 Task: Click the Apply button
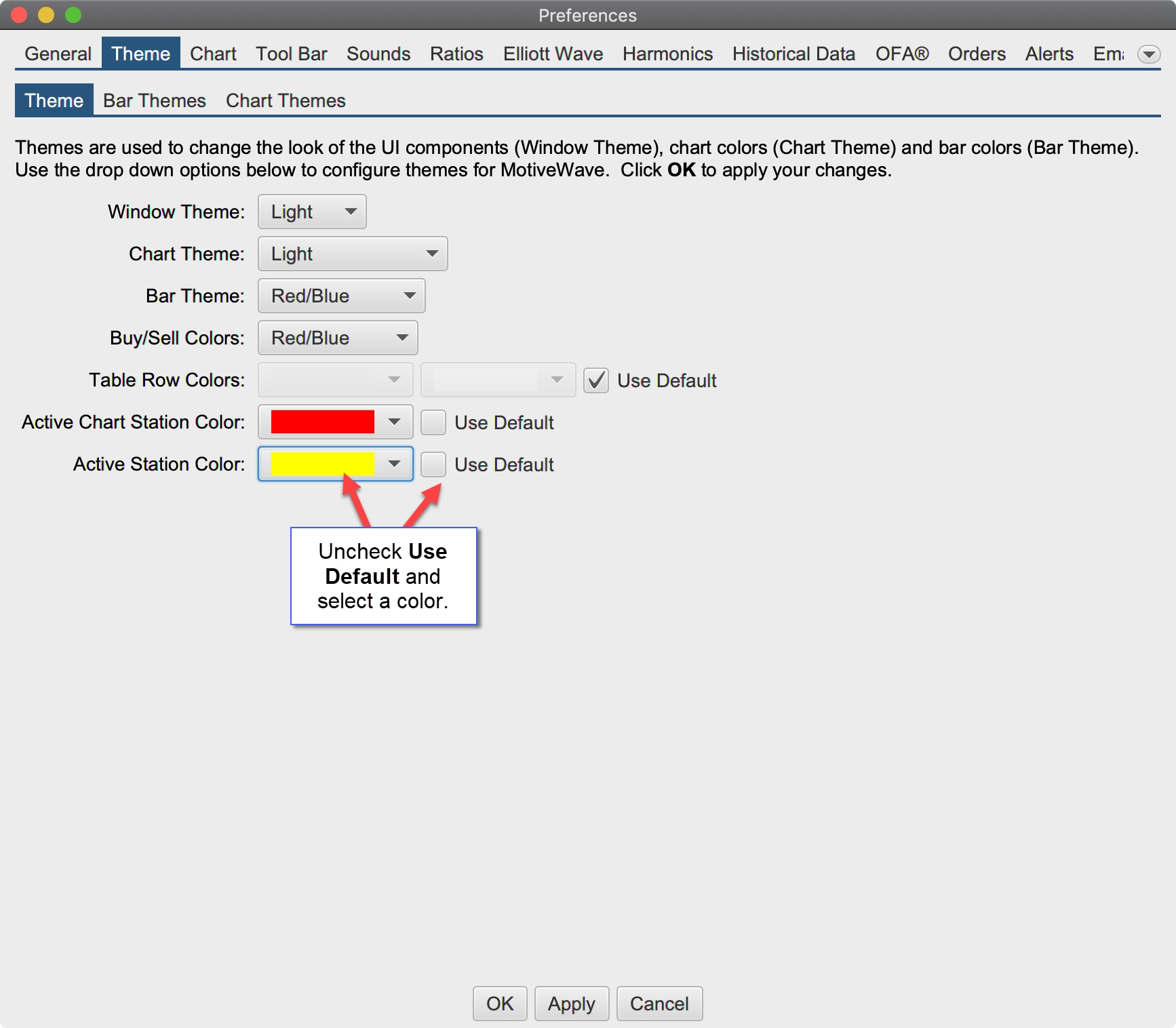[x=571, y=1004]
